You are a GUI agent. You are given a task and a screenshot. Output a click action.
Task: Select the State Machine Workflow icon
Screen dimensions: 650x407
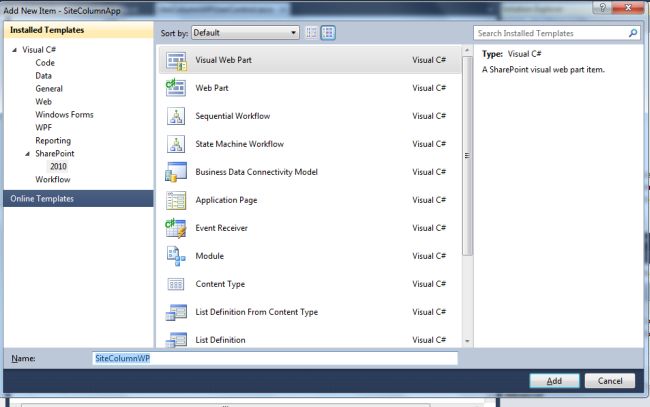click(176, 144)
